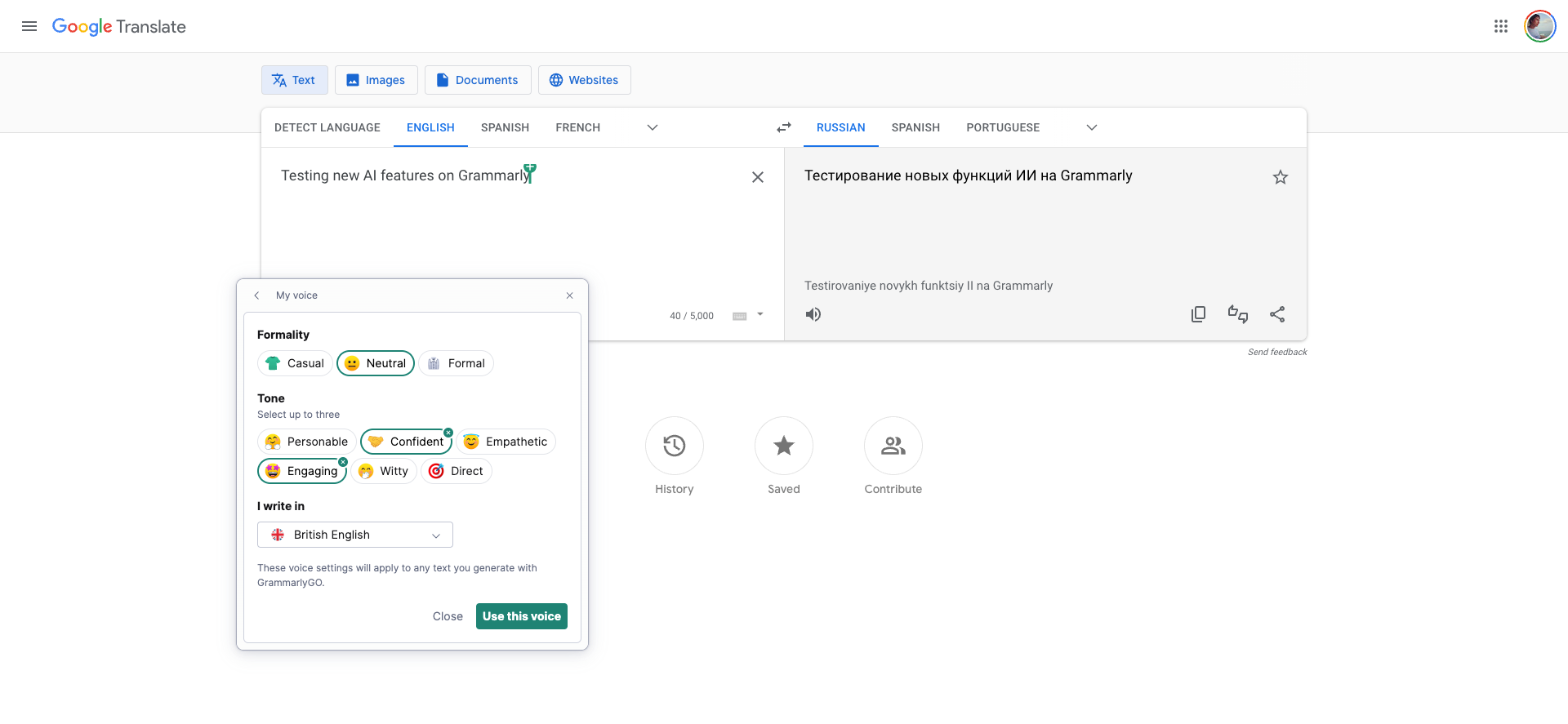Image resolution: width=1568 pixels, height=724 pixels.
Task: Toggle the Empathetic tone
Action: pyautogui.click(x=506, y=442)
